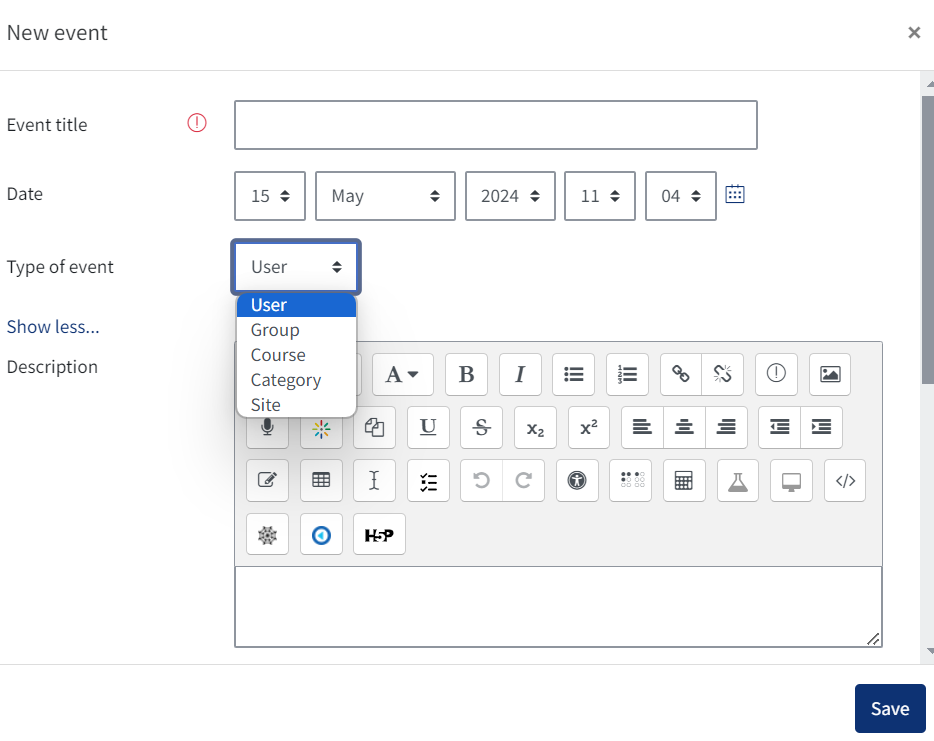Open the year dropdown showing 2024
This screenshot has height=741, width=934.
coord(510,196)
